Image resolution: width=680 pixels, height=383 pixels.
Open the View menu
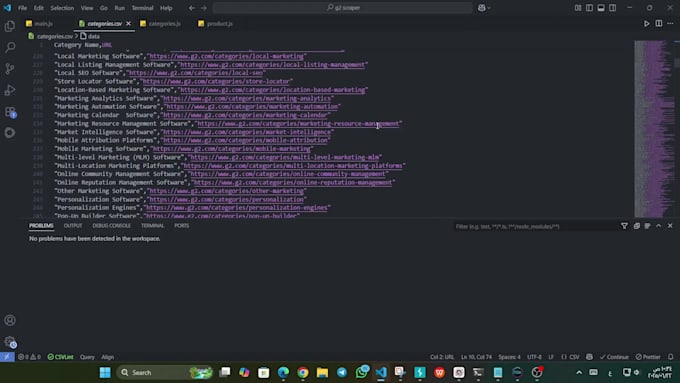point(87,8)
